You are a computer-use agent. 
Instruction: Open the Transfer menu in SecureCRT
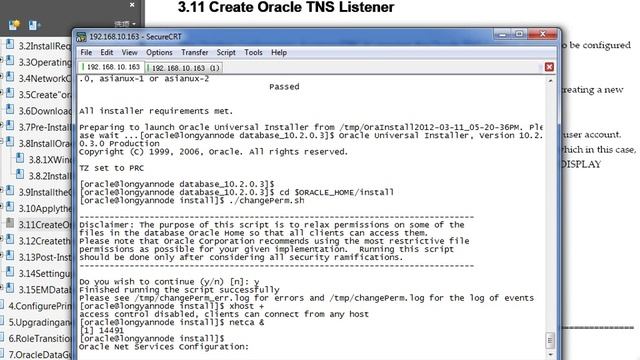[195, 53]
